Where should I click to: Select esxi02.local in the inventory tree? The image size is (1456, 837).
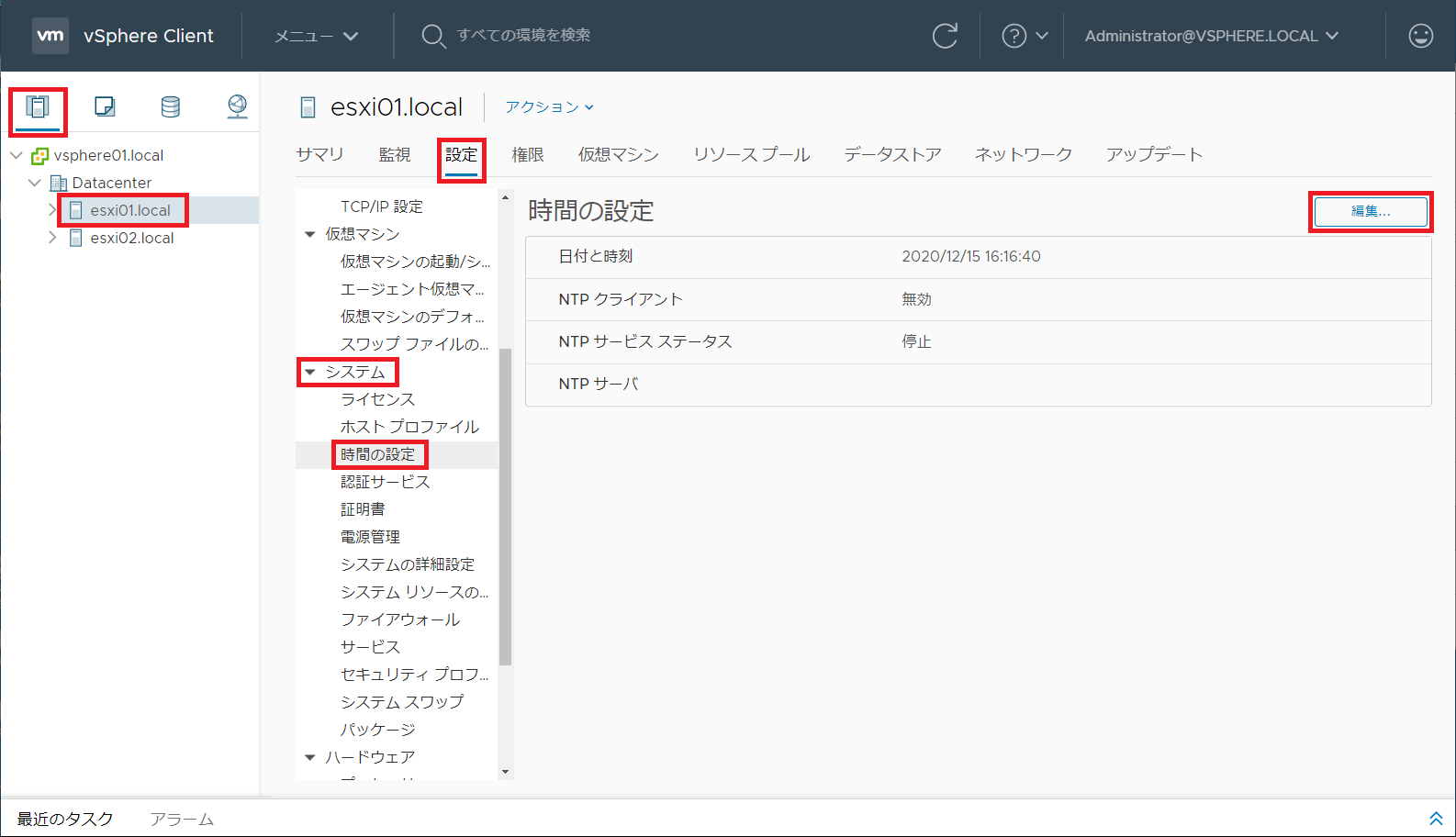(x=132, y=238)
